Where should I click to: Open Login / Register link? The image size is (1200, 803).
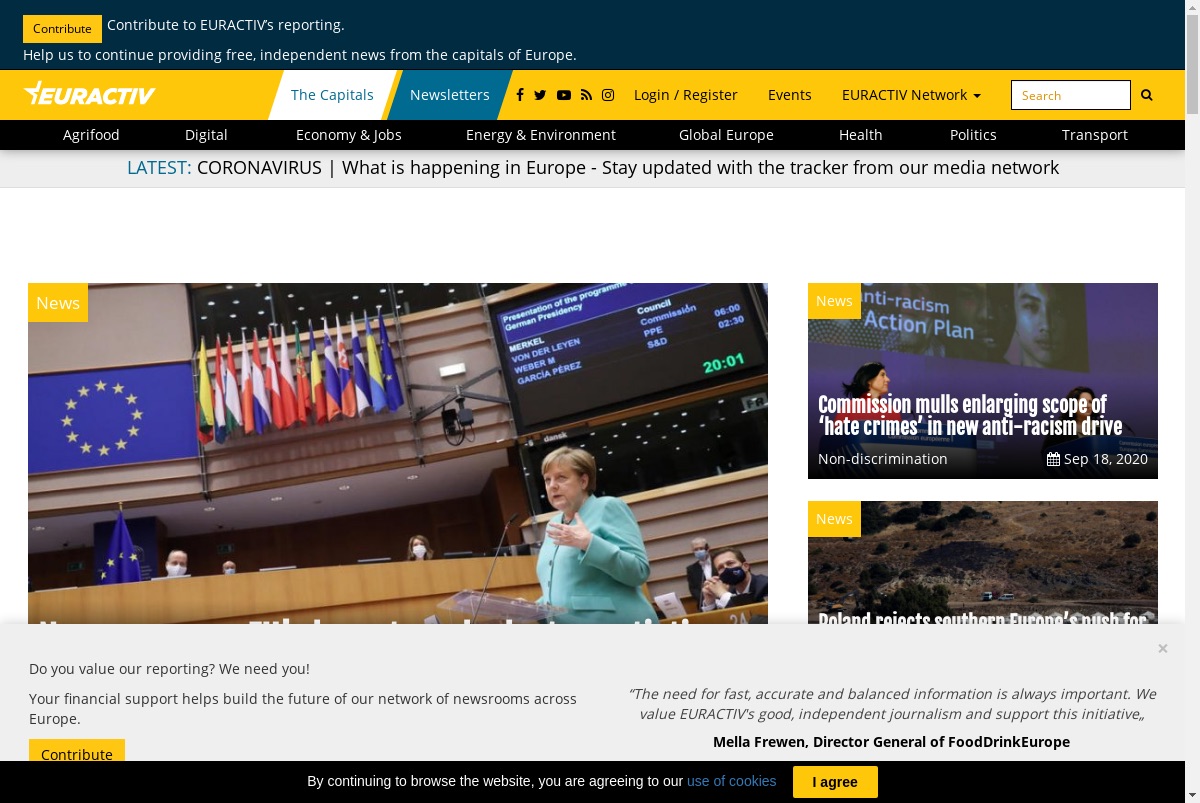point(686,95)
